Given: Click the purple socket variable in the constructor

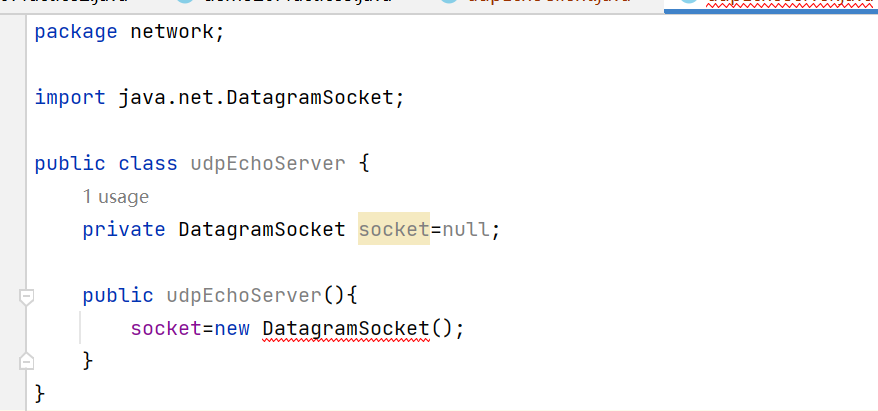Looking at the screenshot, I should click(166, 329).
